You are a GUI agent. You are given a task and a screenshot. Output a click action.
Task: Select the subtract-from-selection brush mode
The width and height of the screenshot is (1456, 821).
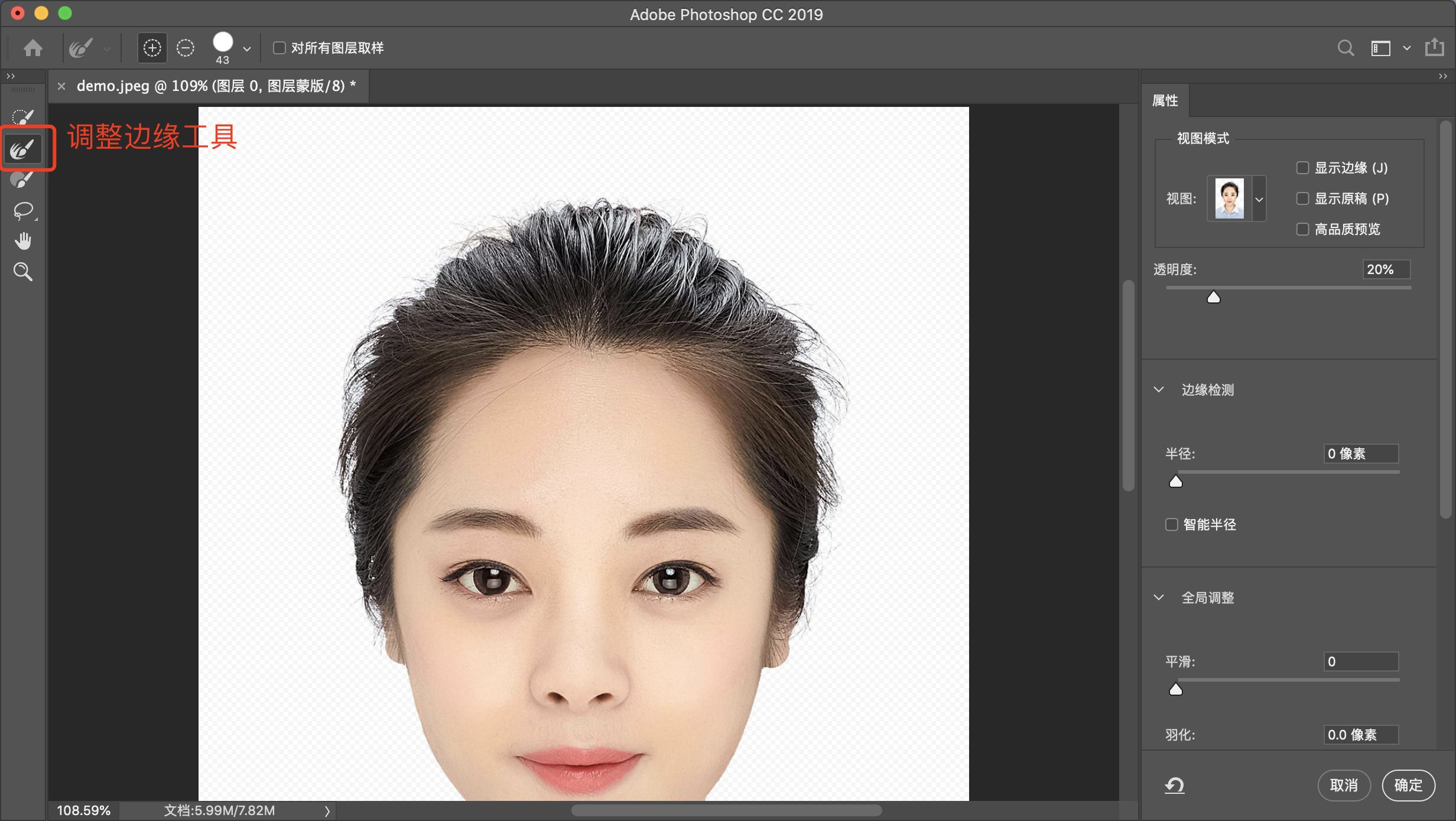coord(186,48)
